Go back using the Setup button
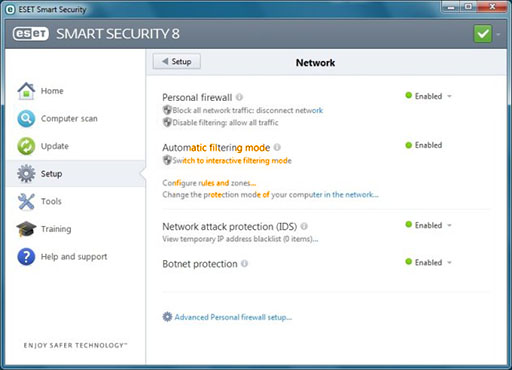The height and width of the screenshot is (370, 512). (177, 61)
